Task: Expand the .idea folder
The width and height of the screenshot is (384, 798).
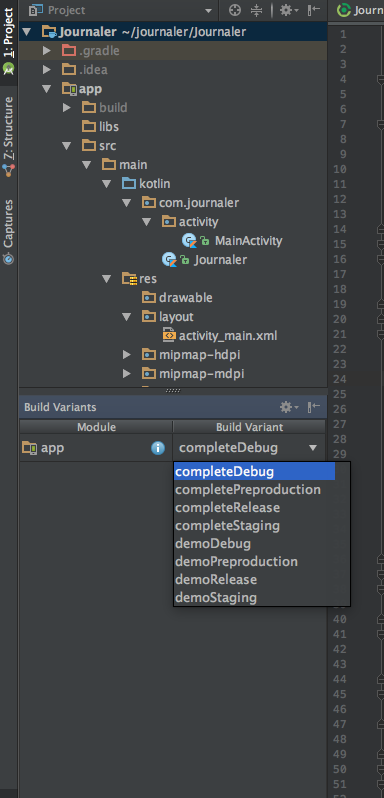Action: click(47, 70)
